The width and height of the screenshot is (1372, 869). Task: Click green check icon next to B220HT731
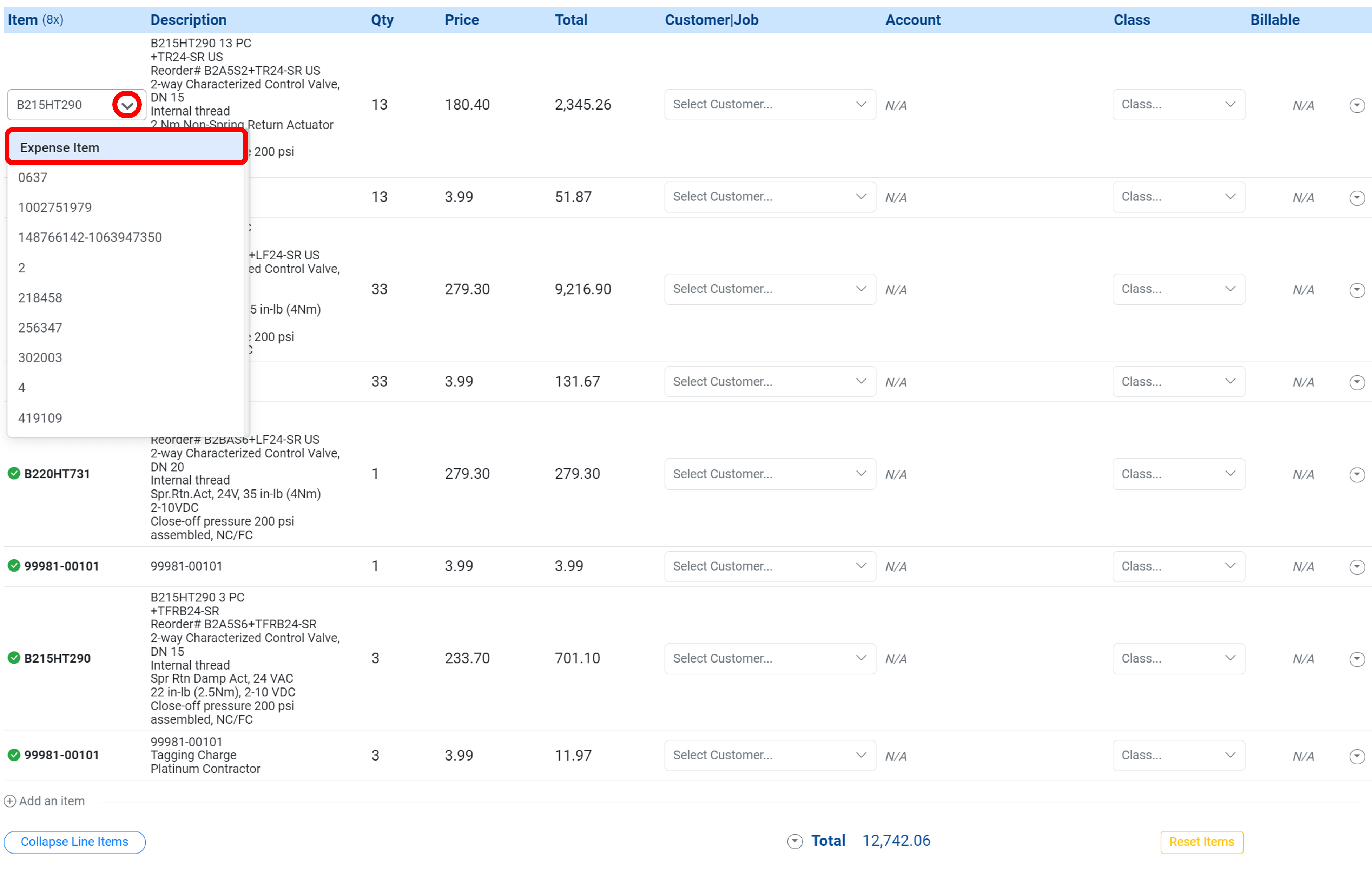point(14,474)
